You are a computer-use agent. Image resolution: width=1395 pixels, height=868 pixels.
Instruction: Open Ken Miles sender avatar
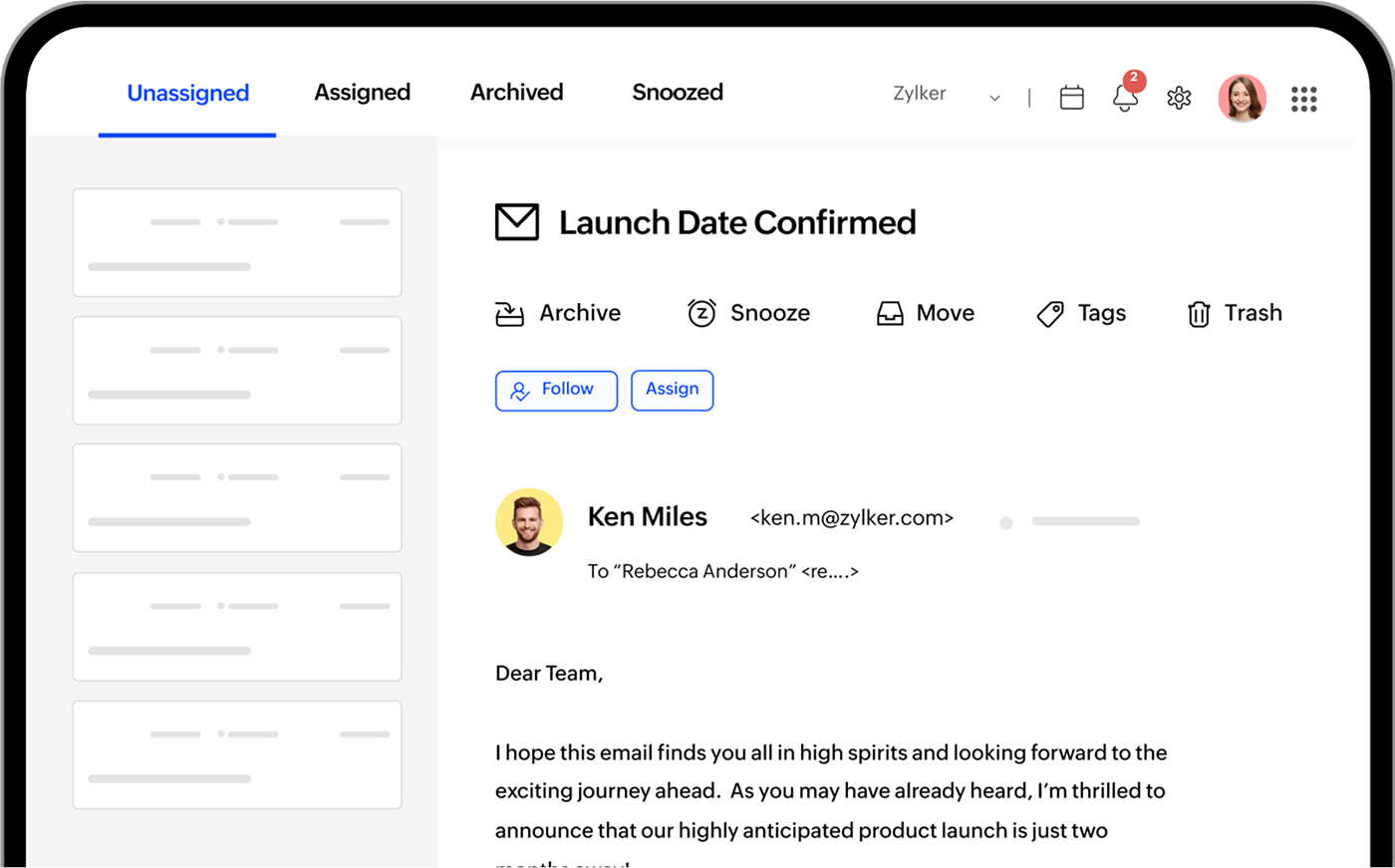(529, 522)
